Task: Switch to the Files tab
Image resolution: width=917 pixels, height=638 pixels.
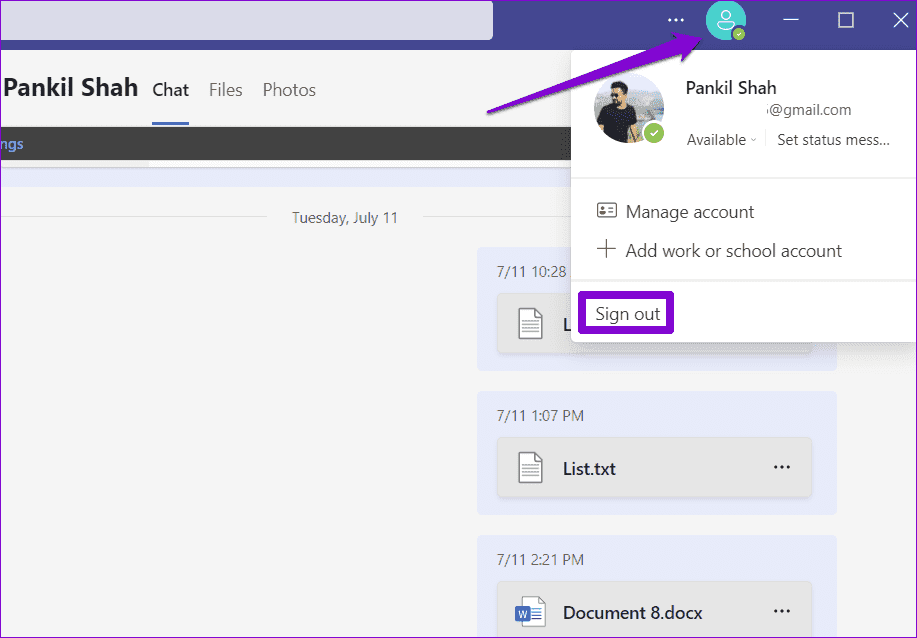Action: [226, 90]
